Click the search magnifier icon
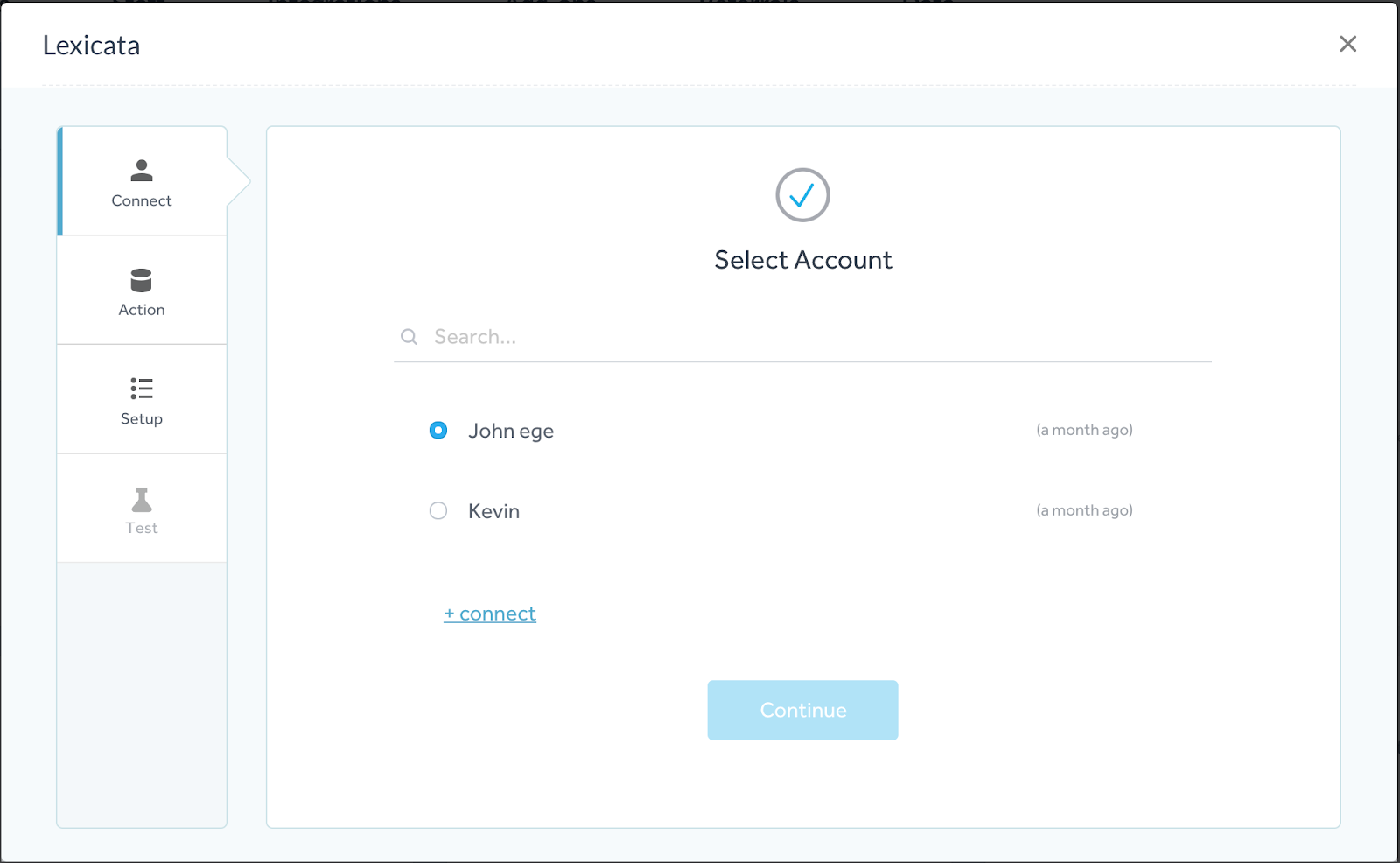The width and height of the screenshot is (1400, 863). [409, 337]
